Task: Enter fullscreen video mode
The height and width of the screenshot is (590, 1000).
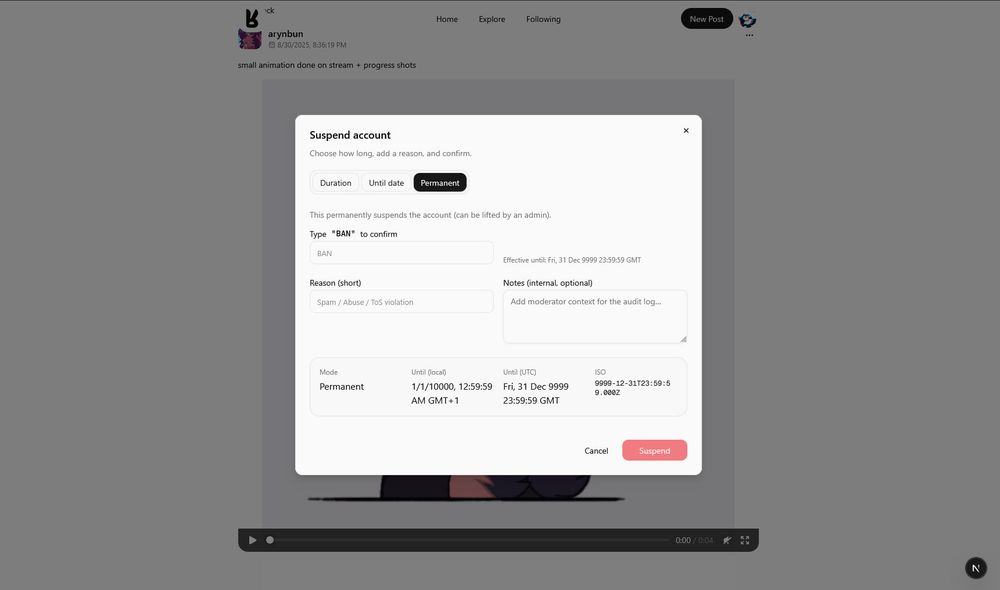Action: [x=745, y=540]
